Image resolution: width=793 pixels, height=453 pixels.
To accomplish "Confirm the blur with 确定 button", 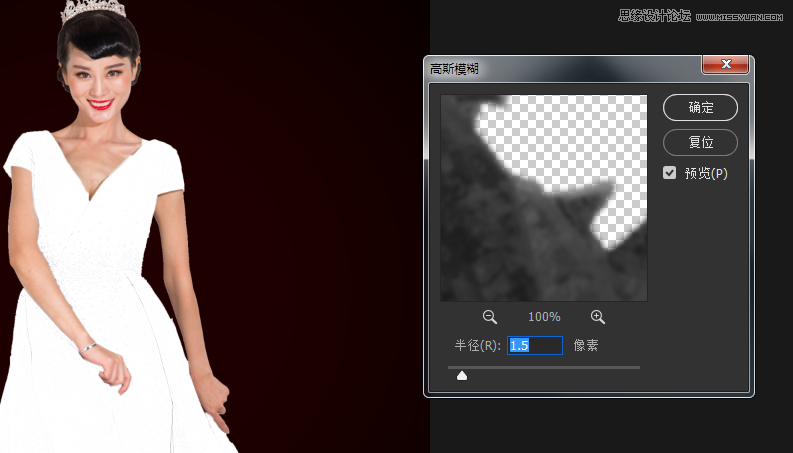I will coord(700,107).
